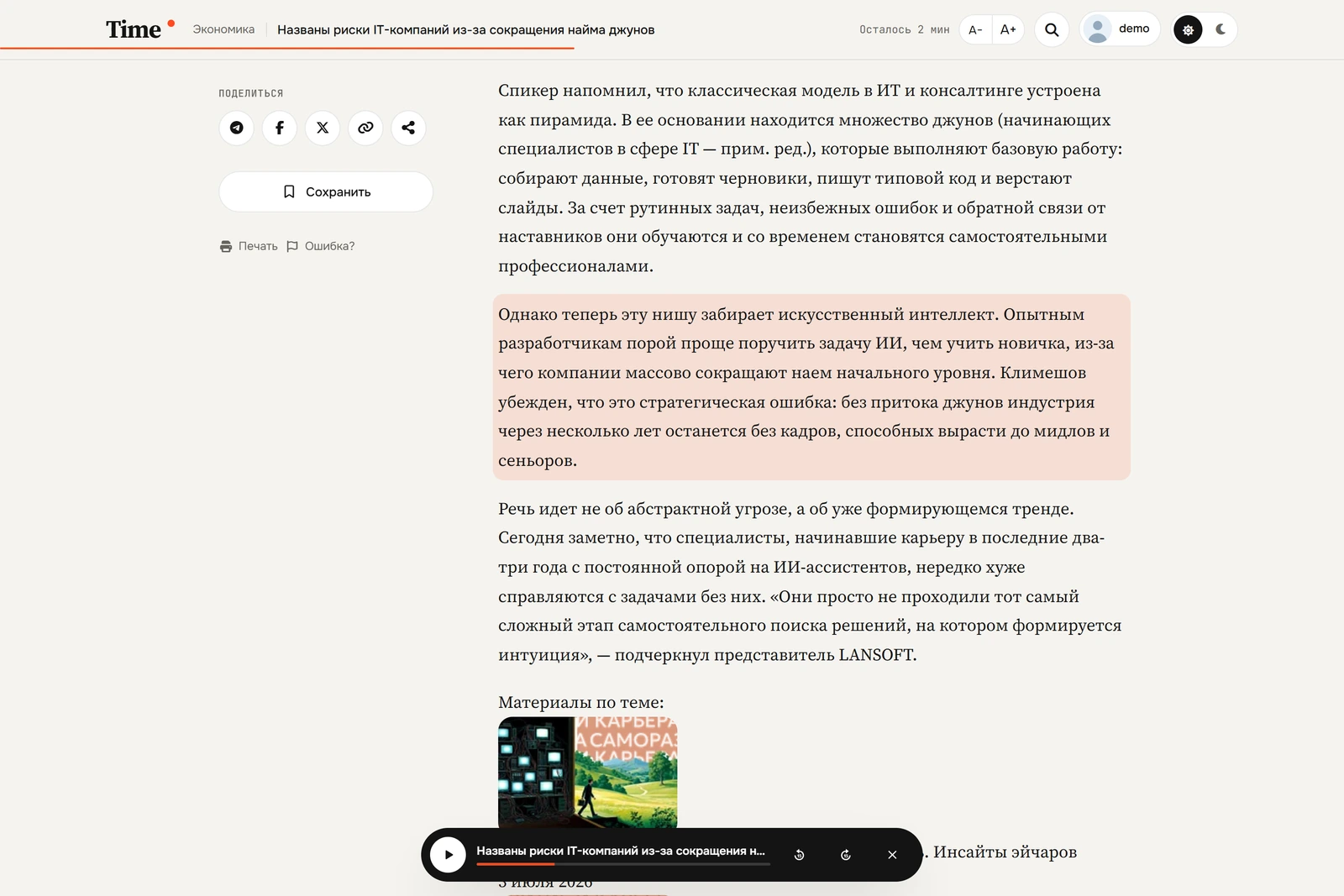Rewind audio player backward
Screen dimensions: 1344x896
pos(800,855)
